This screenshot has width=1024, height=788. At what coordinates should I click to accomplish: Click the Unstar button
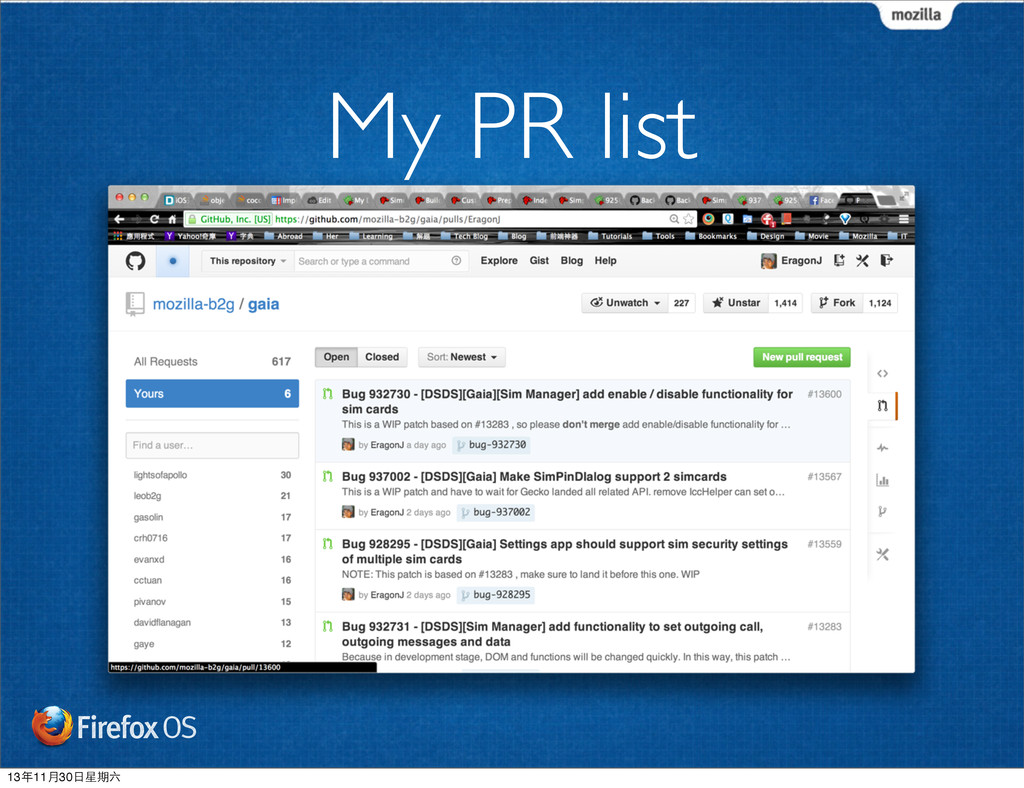(736, 303)
